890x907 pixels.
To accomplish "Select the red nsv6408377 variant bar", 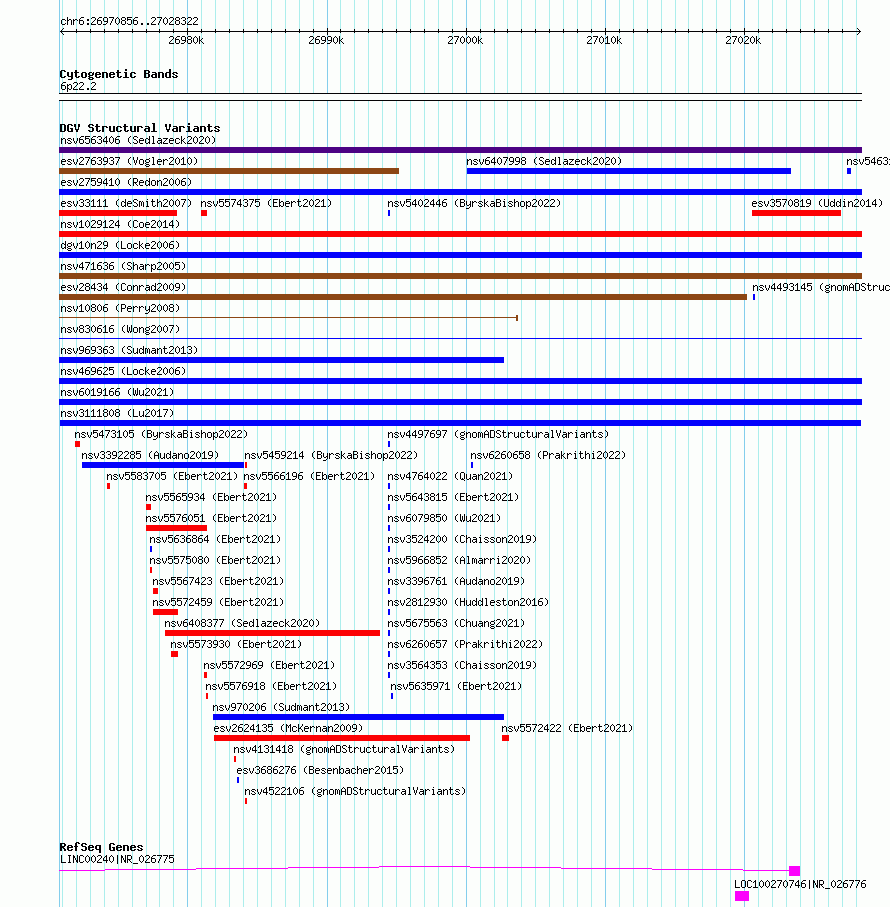I will [x=272, y=633].
